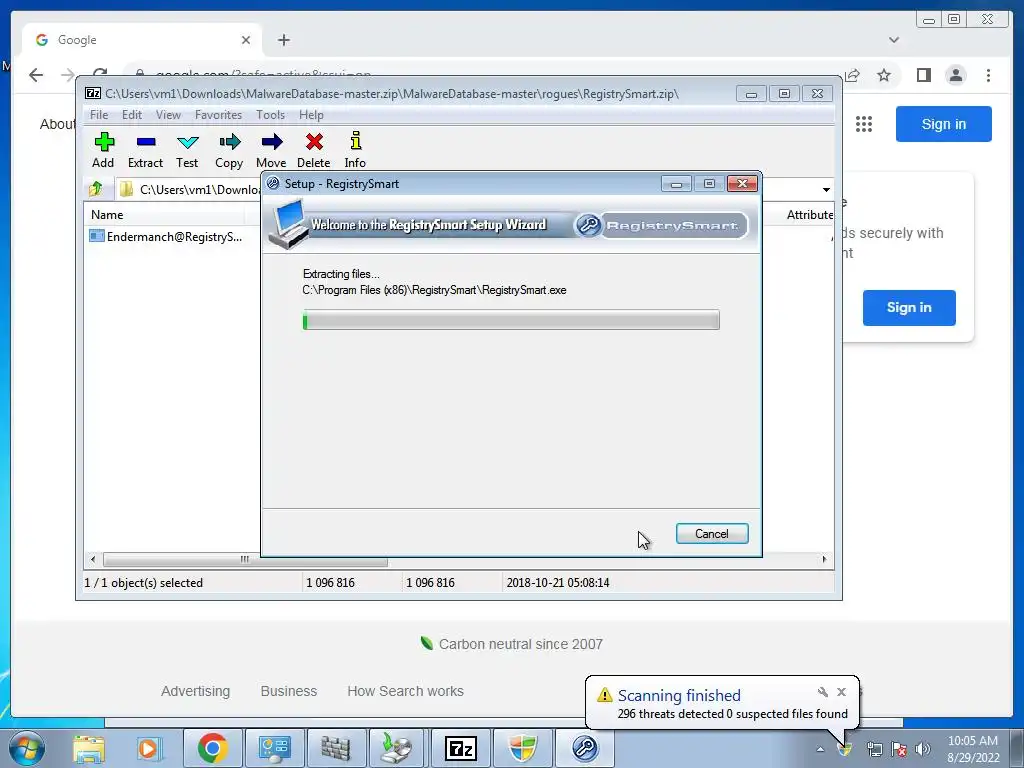
Task: Open Chrome three-dot menu
Action: click(x=988, y=75)
